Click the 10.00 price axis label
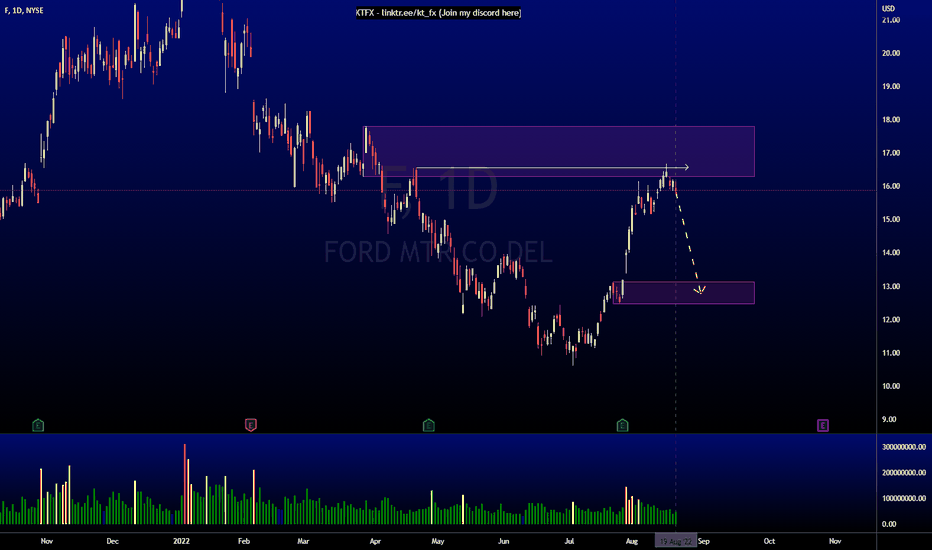This screenshot has height=550, width=932. (891, 386)
